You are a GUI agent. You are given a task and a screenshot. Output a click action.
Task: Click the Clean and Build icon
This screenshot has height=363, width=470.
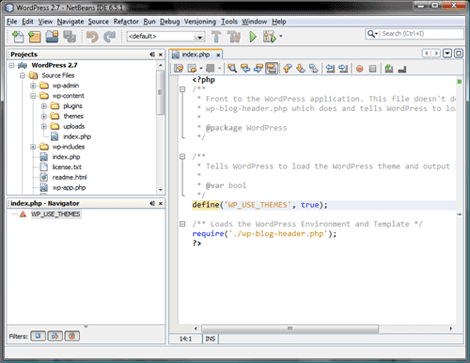tap(234, 36)
